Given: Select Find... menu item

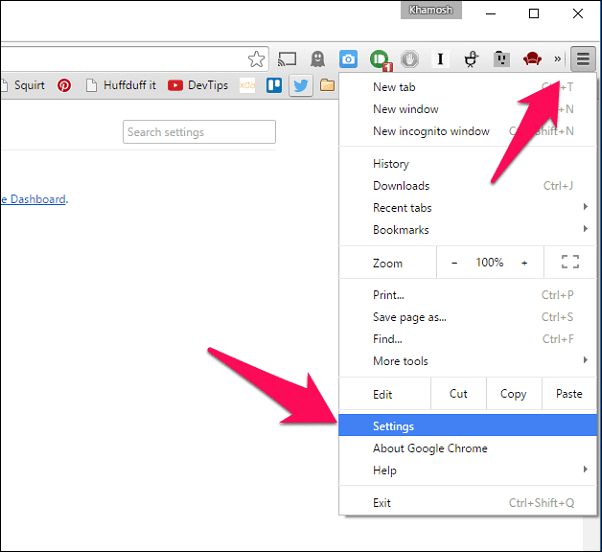Looking at the screenshot, I should tap(468, 339).
